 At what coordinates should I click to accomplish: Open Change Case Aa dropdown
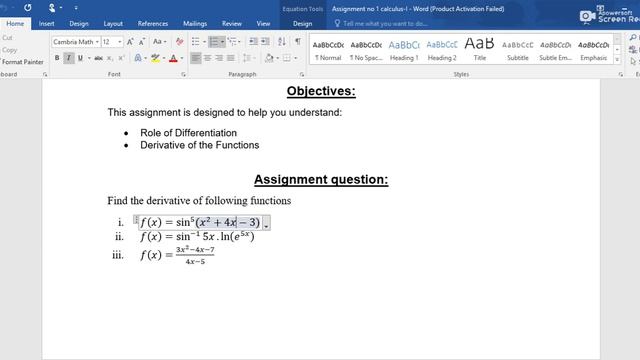160,42
